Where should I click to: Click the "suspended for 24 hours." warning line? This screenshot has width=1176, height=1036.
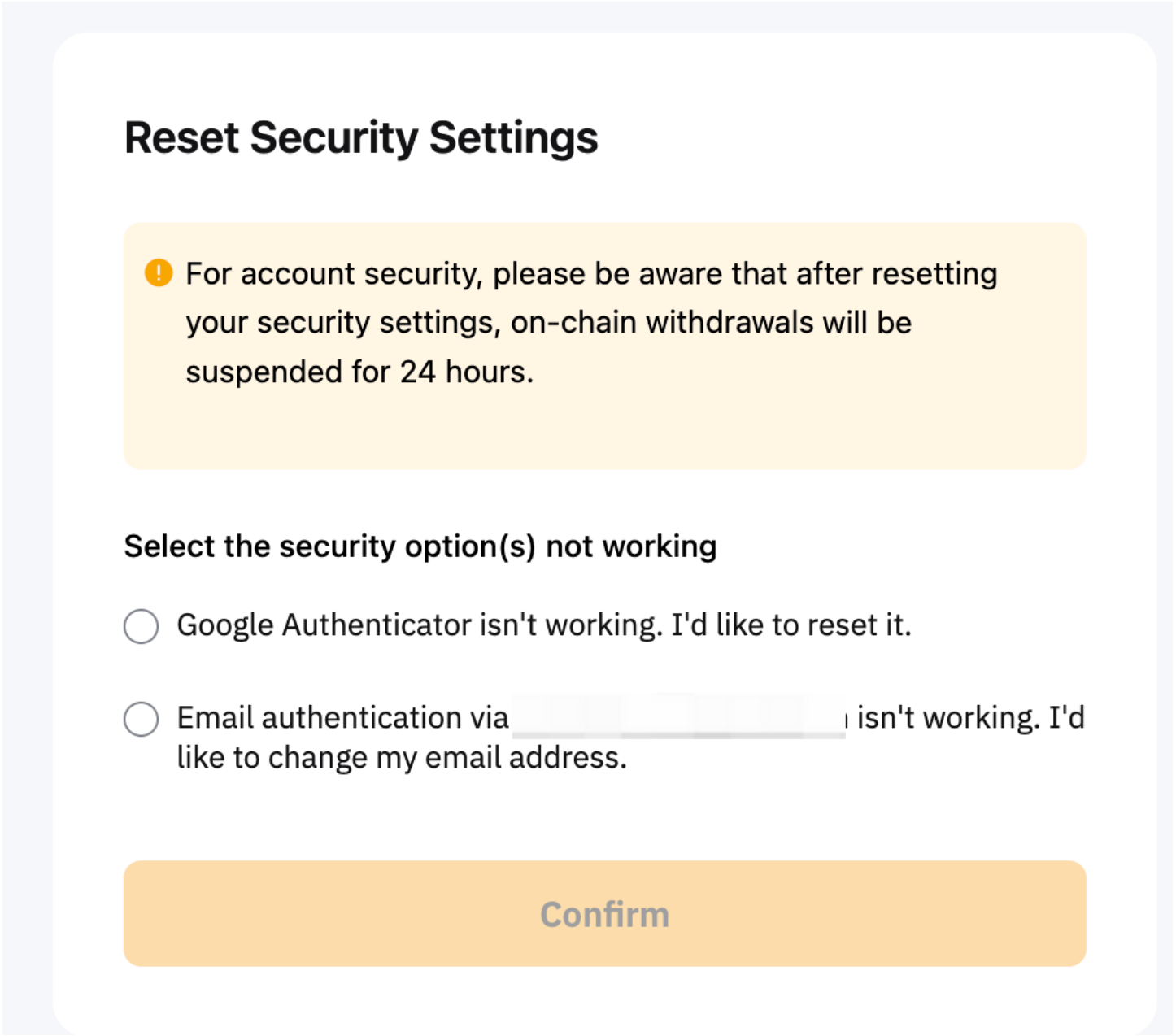pyautogui.click(x=359, y=372)
